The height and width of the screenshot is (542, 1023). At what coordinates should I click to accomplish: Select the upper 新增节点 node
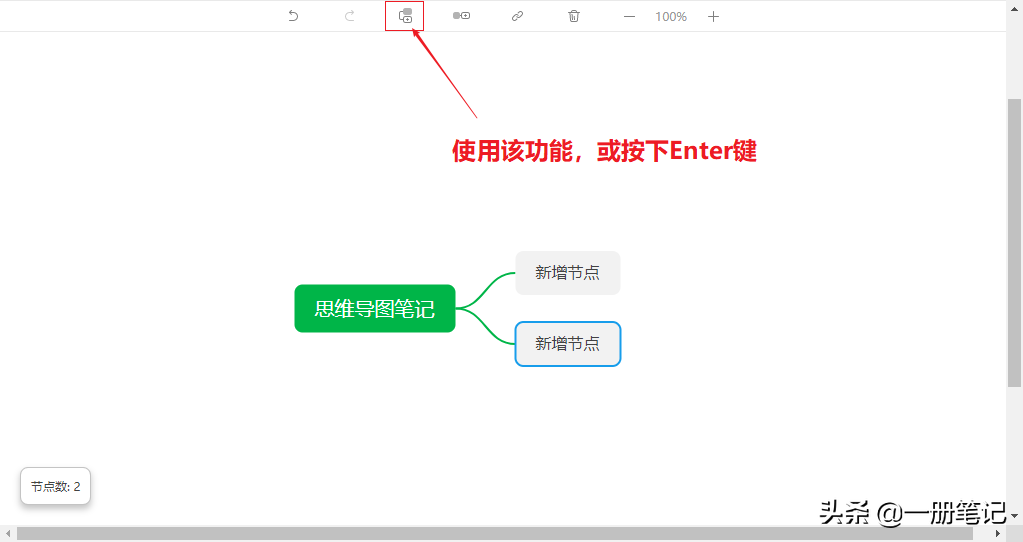point(568,273)
